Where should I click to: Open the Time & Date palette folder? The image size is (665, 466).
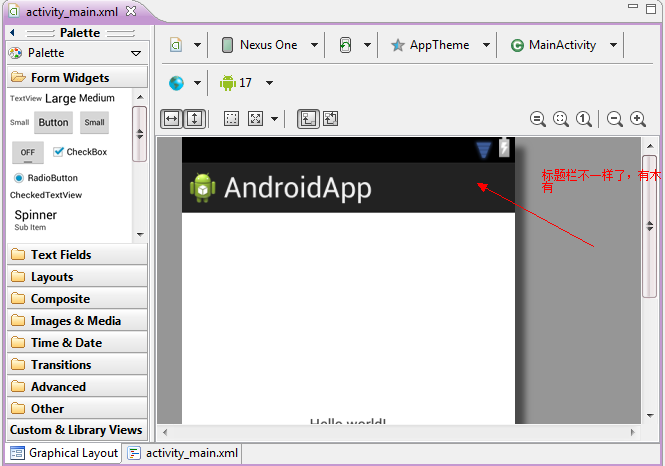coord(78,343)
